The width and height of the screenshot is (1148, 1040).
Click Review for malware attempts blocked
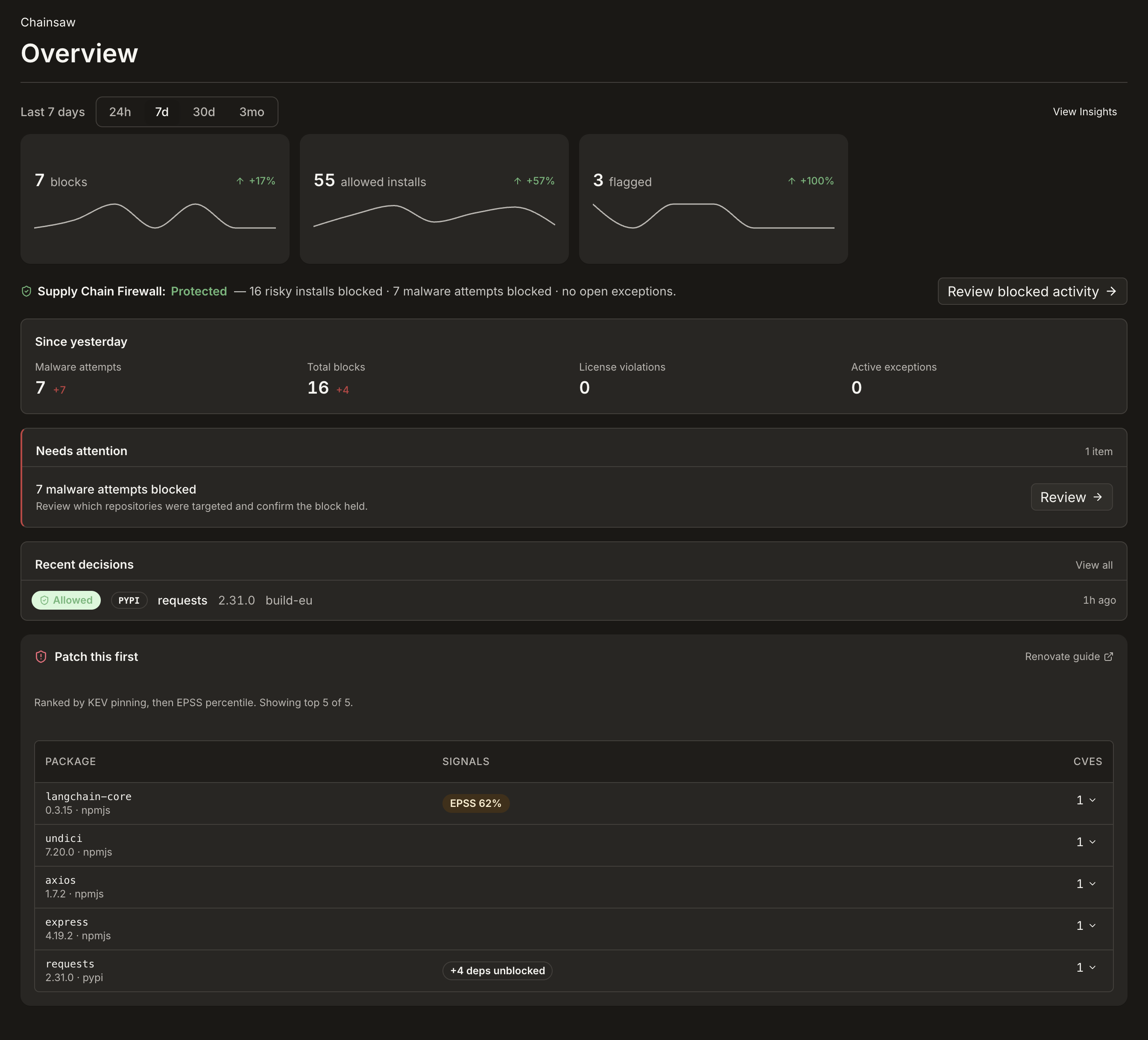pyautogui.click(x=1071, y=497)
